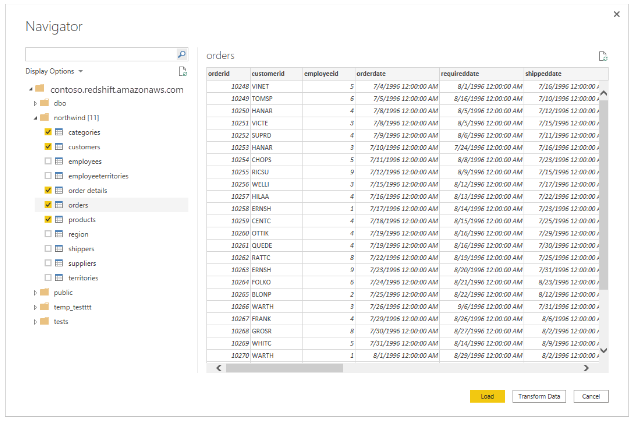Expand the public folder node
The height and width of the screenshot is (422, 637).
36,292
